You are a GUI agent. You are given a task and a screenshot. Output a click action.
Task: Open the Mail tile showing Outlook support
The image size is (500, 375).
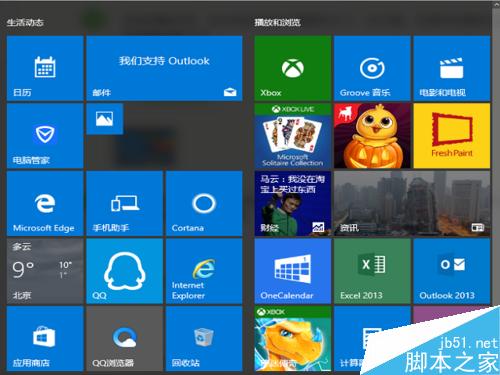[164, 68]
